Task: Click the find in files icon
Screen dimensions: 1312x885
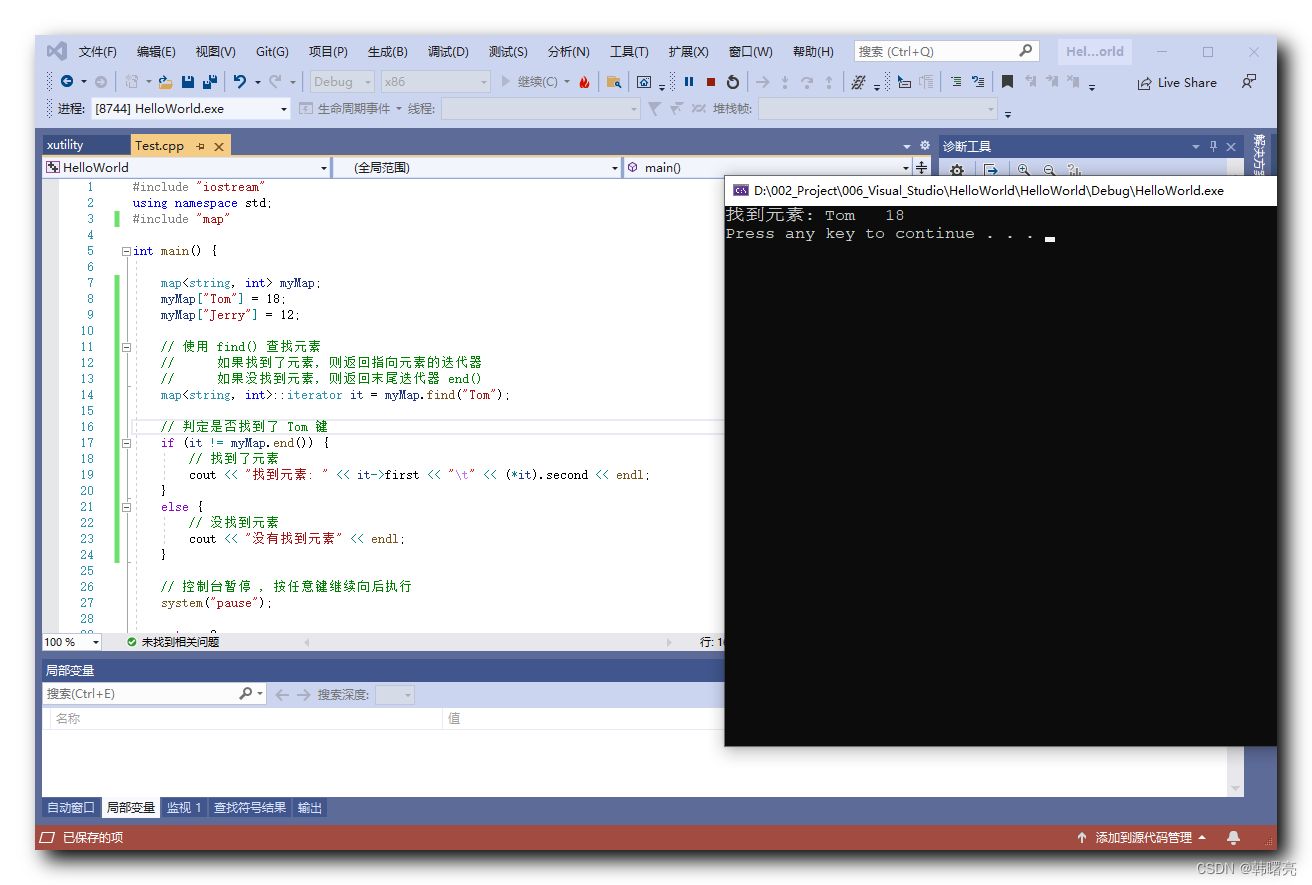Action: [x=614, y=82]
